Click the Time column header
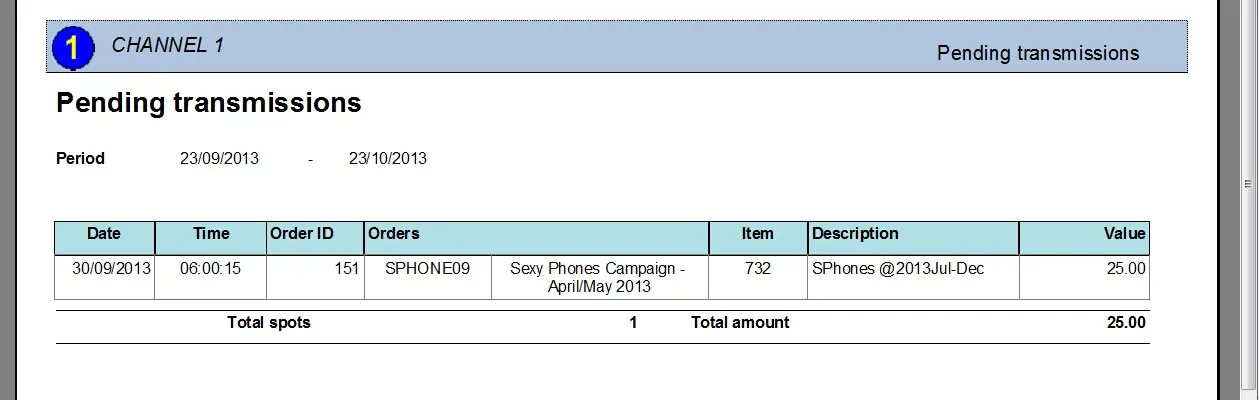Viewport: 1259px width, 400px height. pos(211,234)
